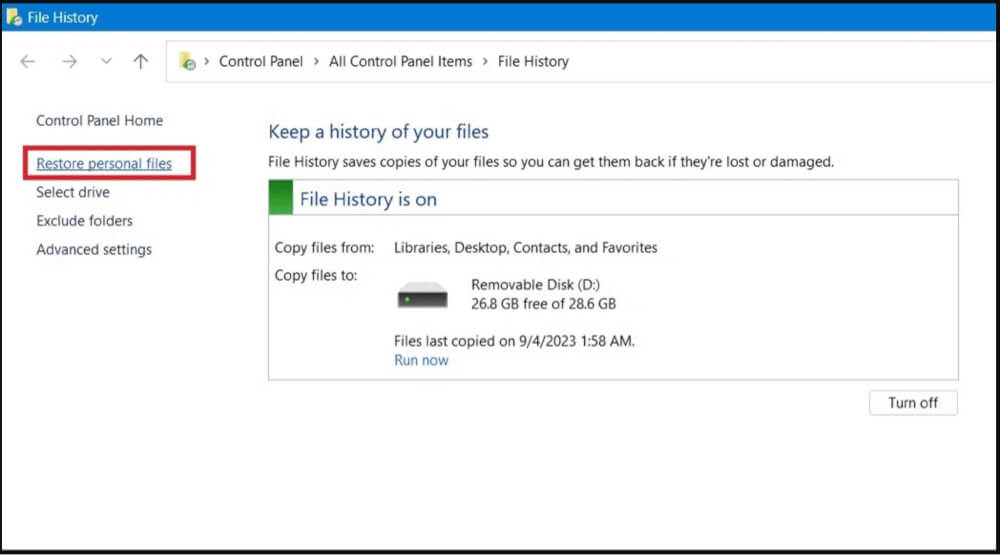Expand chevron before Control Panel breadcrumb
Viewport: 1000px width, 555px height.
[x=207, y=61]
